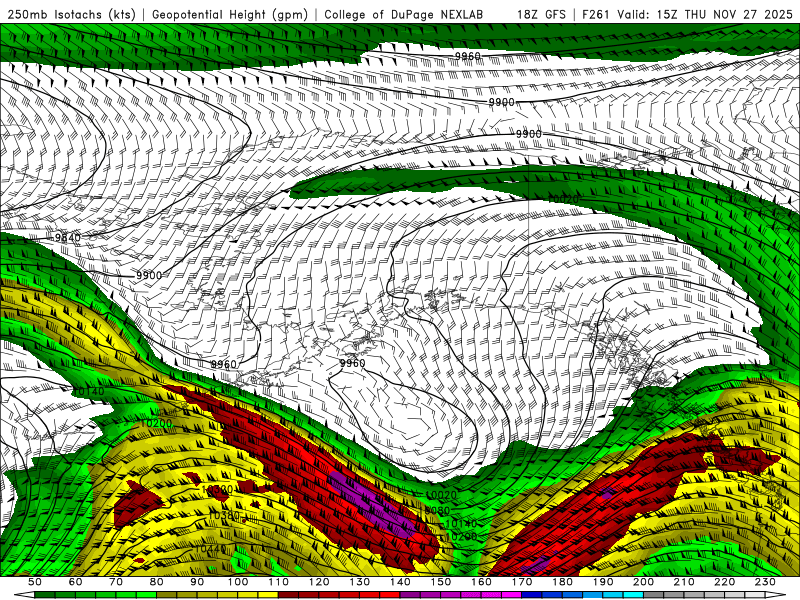Click the colorbar value 120
The width and height of the screenshot is (800, 600).
click(319, 582)
